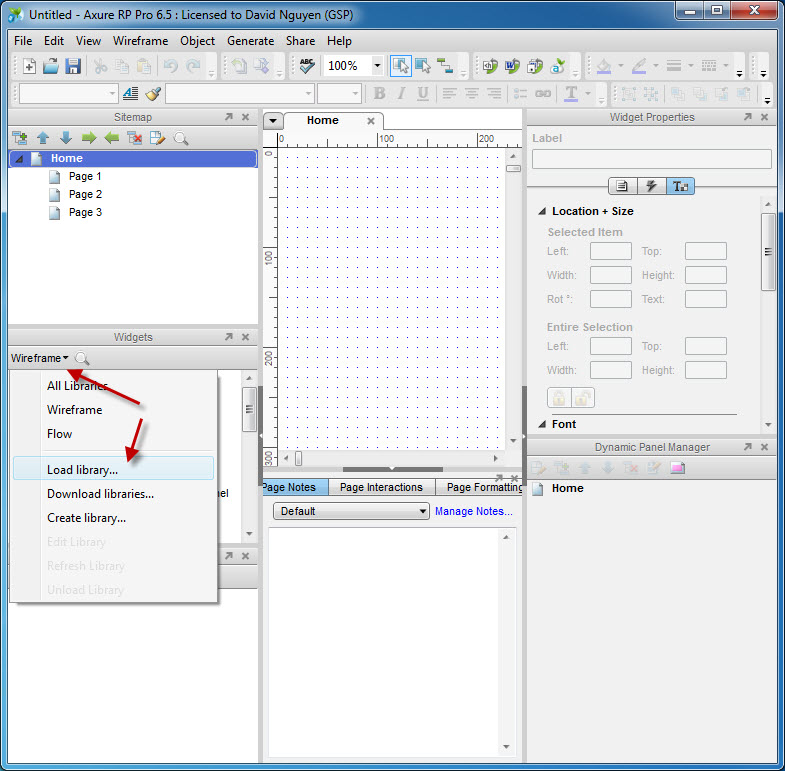Click the Open file folder icon
Screen dimensions: 785x771
coord(51,66)
